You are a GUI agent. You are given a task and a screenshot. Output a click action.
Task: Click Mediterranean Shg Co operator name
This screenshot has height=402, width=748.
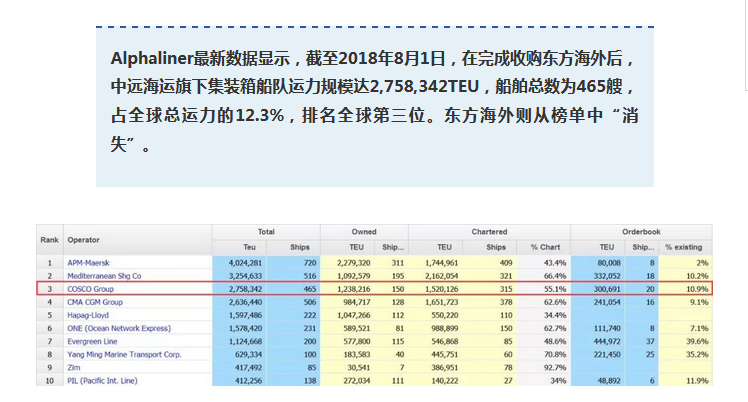point(105,275)
